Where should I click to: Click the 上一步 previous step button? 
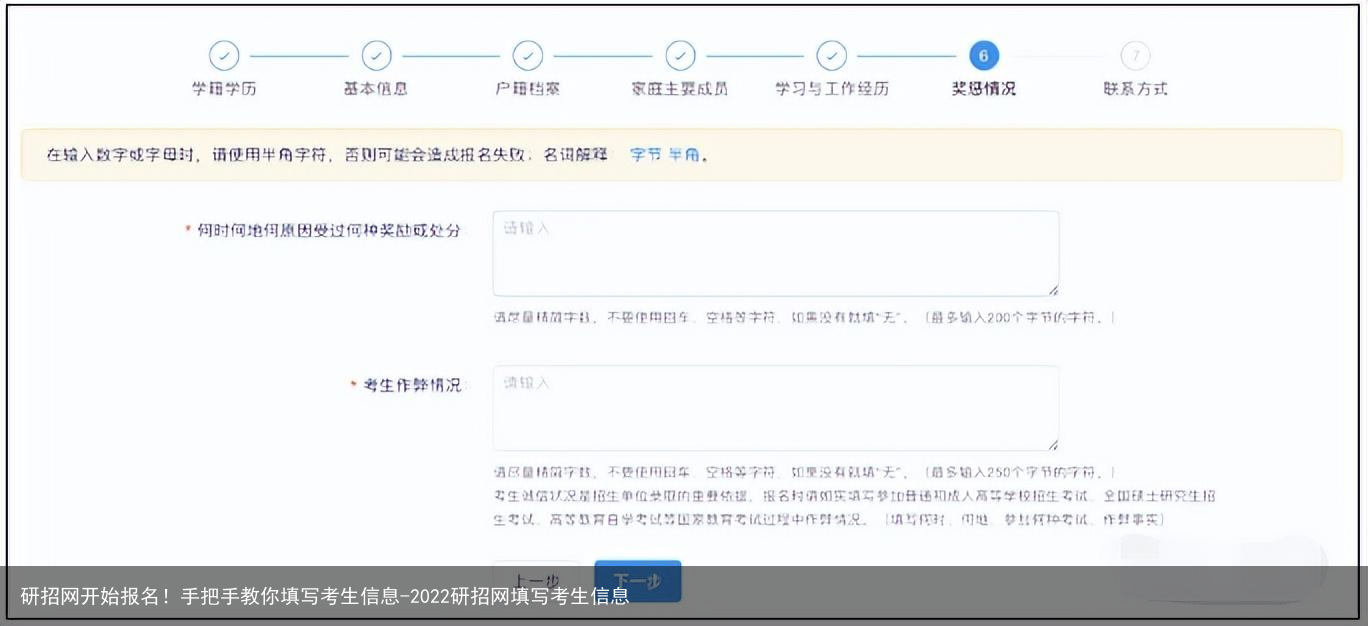536,580
